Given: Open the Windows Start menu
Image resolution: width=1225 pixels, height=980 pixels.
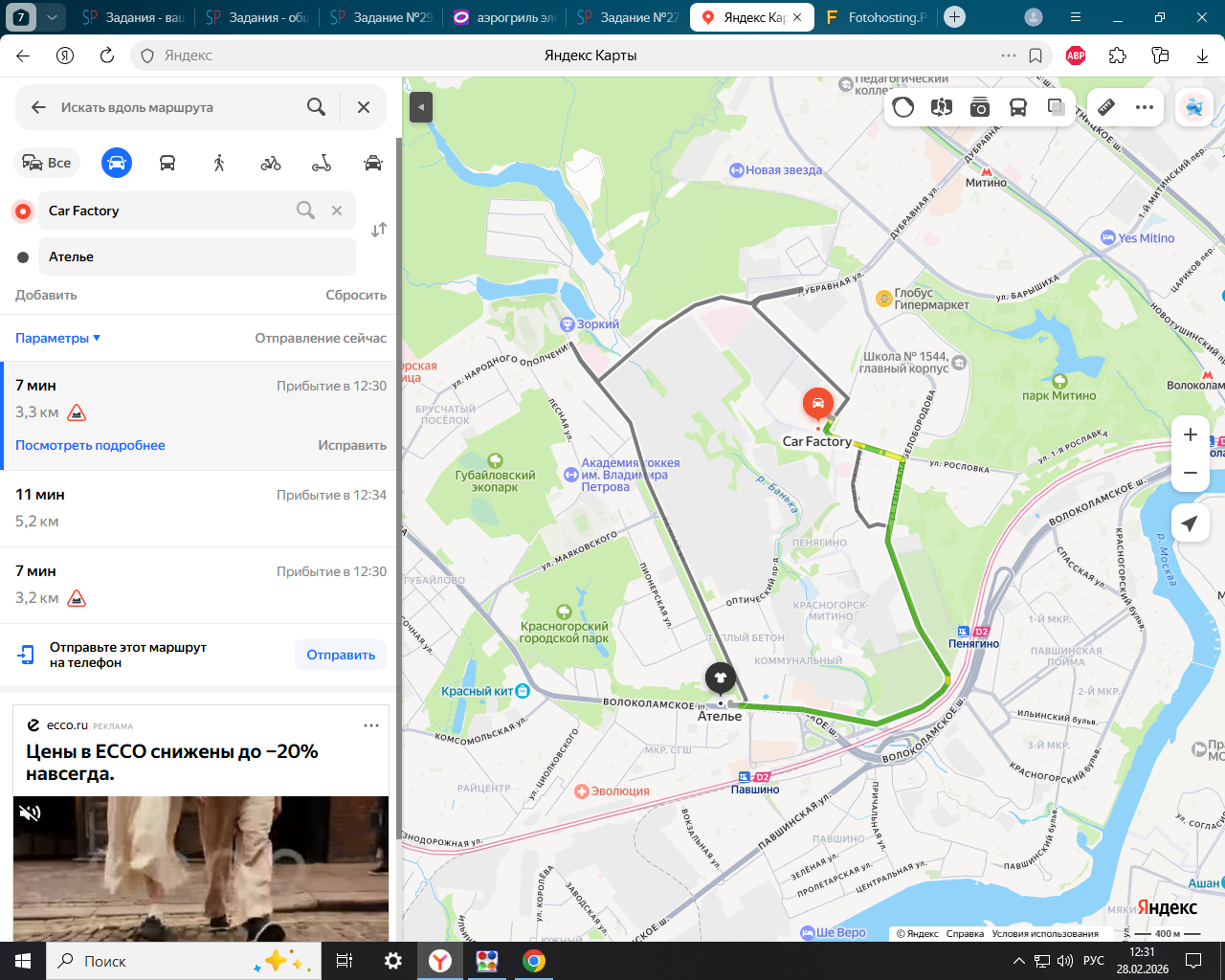Looking at the screenshot, I should click(x=23, y=961).
